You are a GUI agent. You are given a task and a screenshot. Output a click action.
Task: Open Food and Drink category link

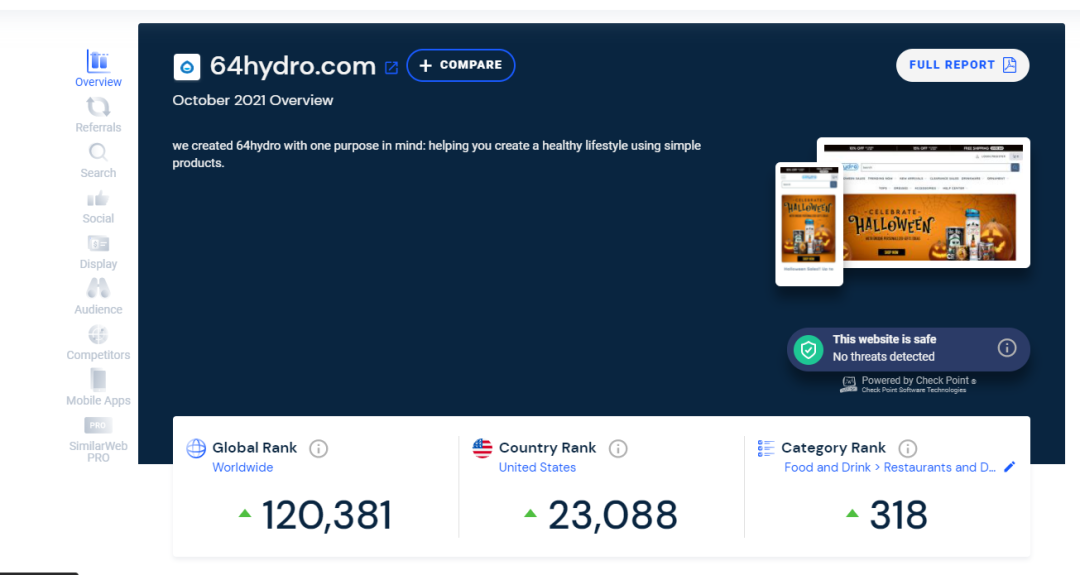[889, 467]
